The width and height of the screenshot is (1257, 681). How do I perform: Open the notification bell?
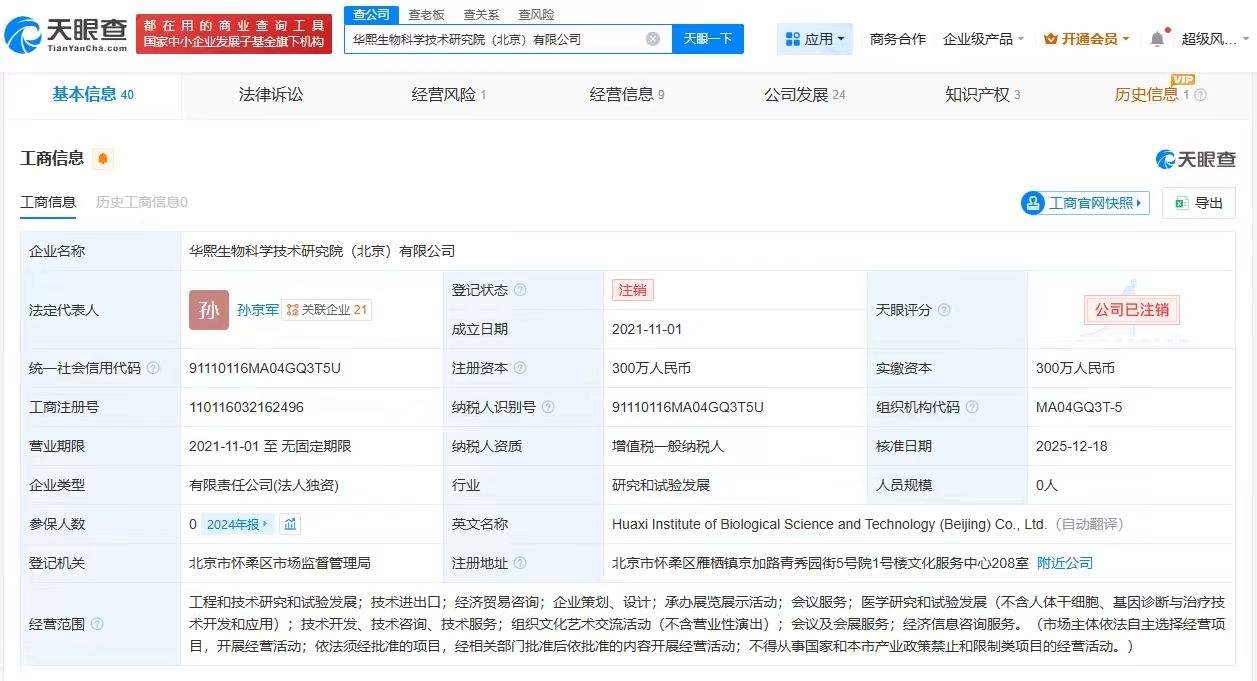1157,39
